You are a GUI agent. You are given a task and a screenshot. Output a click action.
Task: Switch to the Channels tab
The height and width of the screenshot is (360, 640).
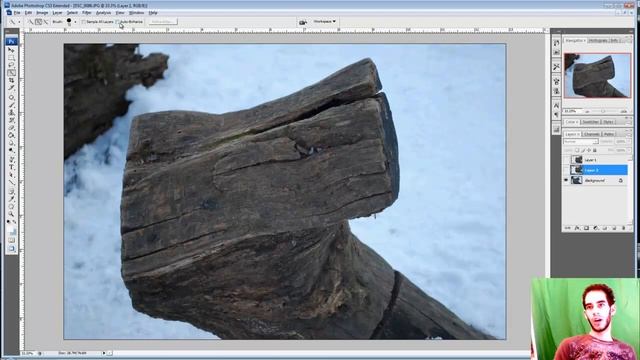pos(591,134)
